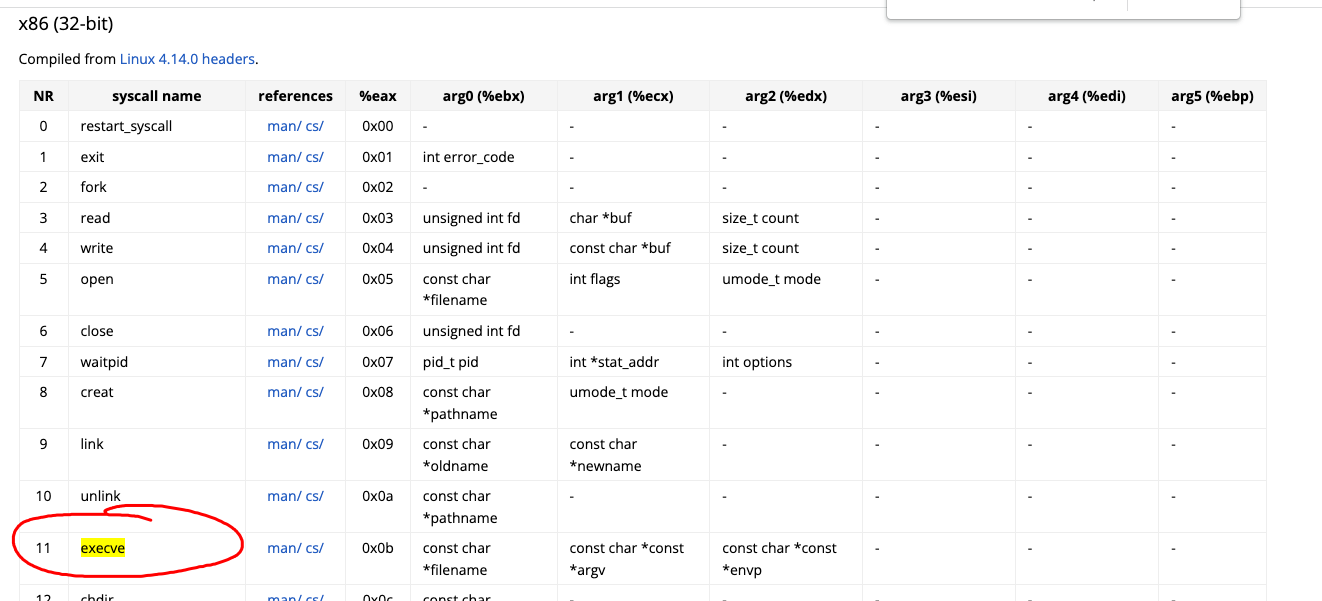Open the man page link for restart_syscall
The image size is (1322, 601).
click(x=283, y=126)
